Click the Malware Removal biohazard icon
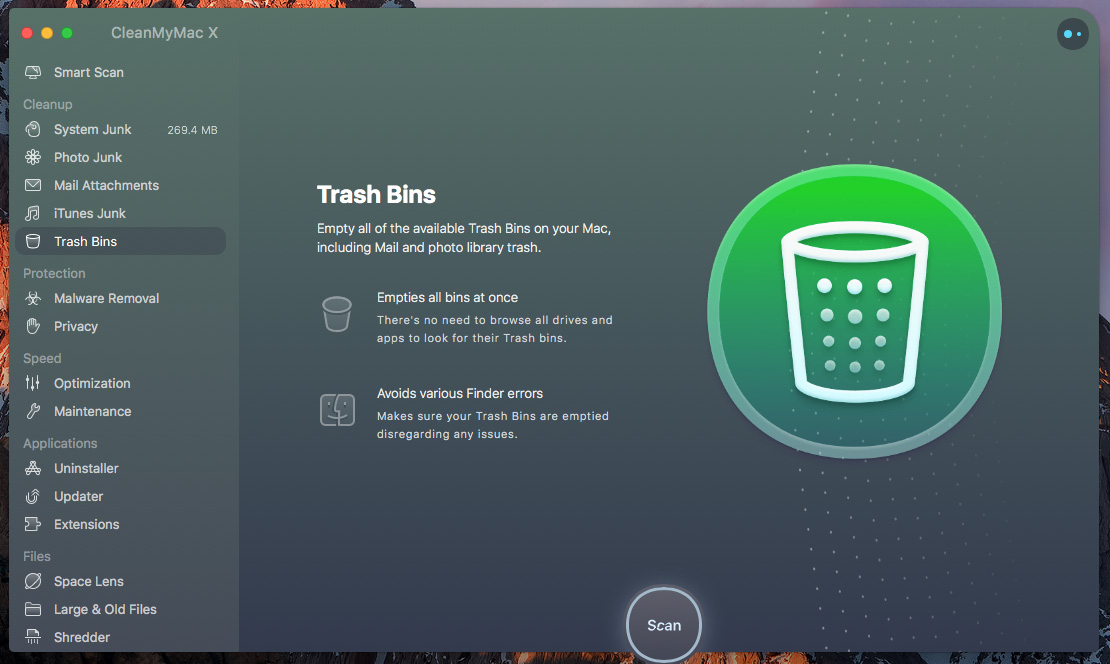Screen dimensions: 1110x664 point(33,298)
